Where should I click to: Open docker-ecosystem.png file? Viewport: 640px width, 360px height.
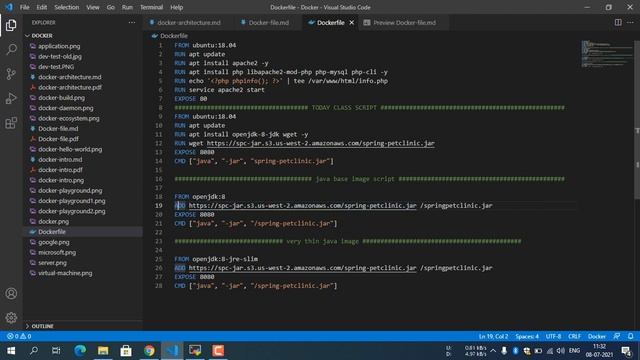click(x=69, y=118)
